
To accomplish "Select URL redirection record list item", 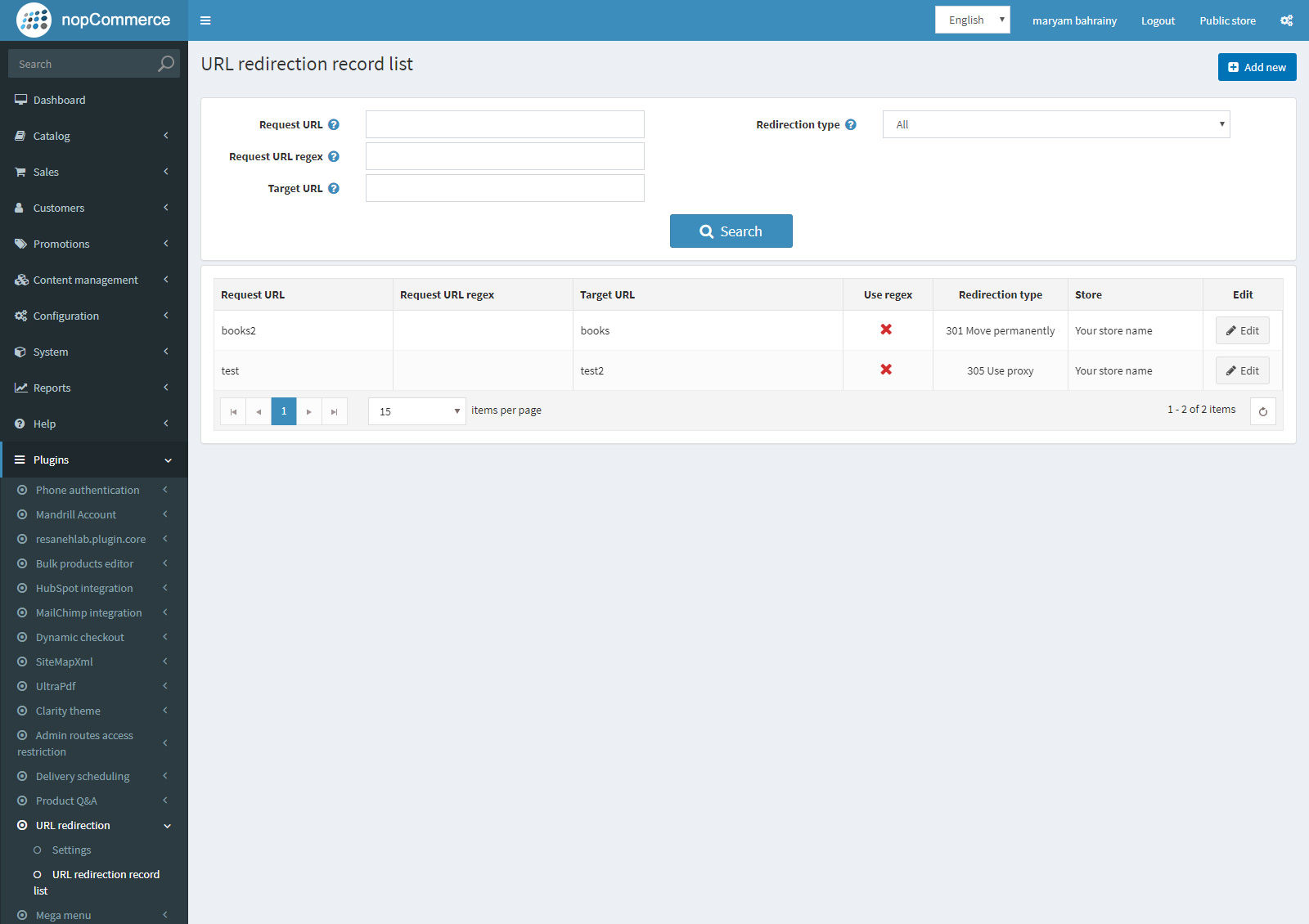I will [97, 882].
